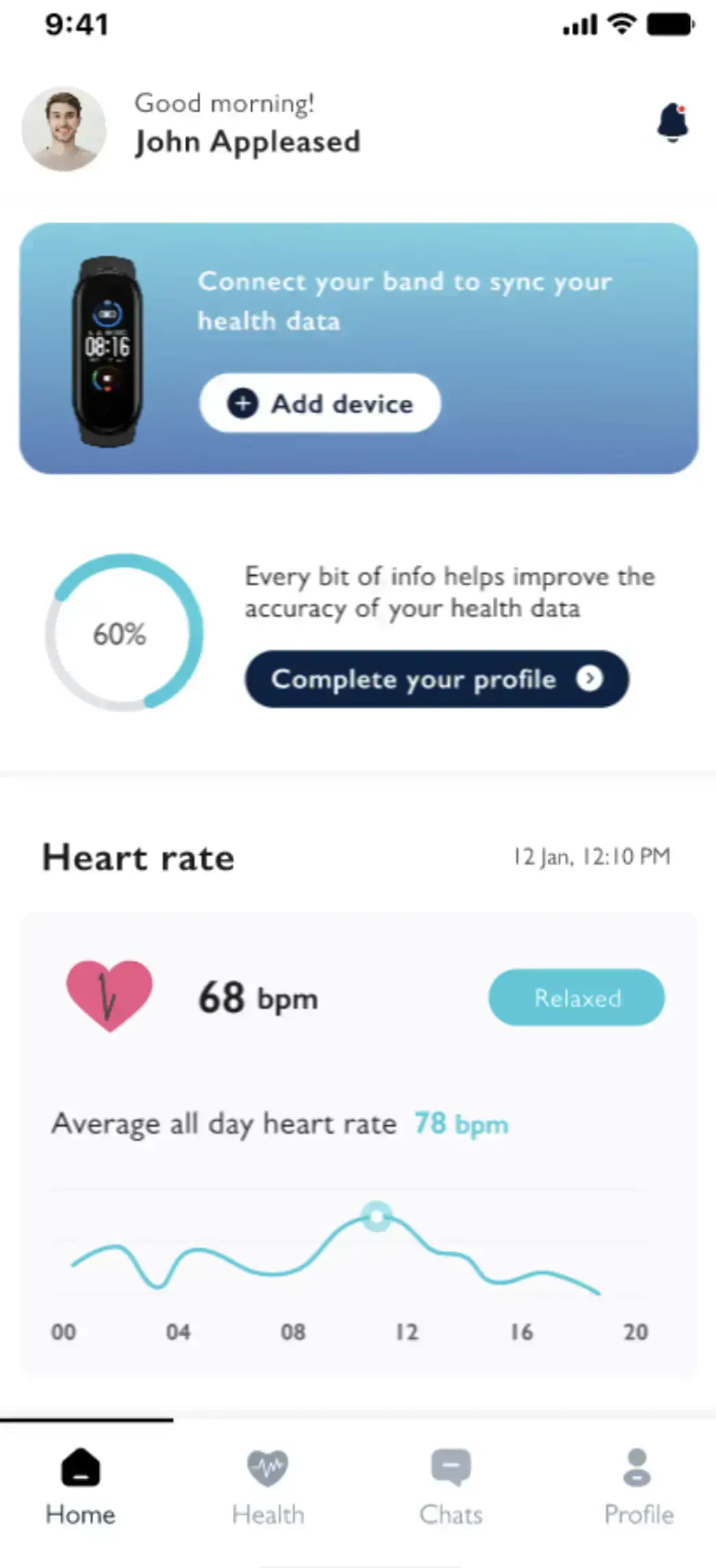Tap the 60% profile progress ring
The height and width of the screenshot is (1568, 716).
coord(124,632)
